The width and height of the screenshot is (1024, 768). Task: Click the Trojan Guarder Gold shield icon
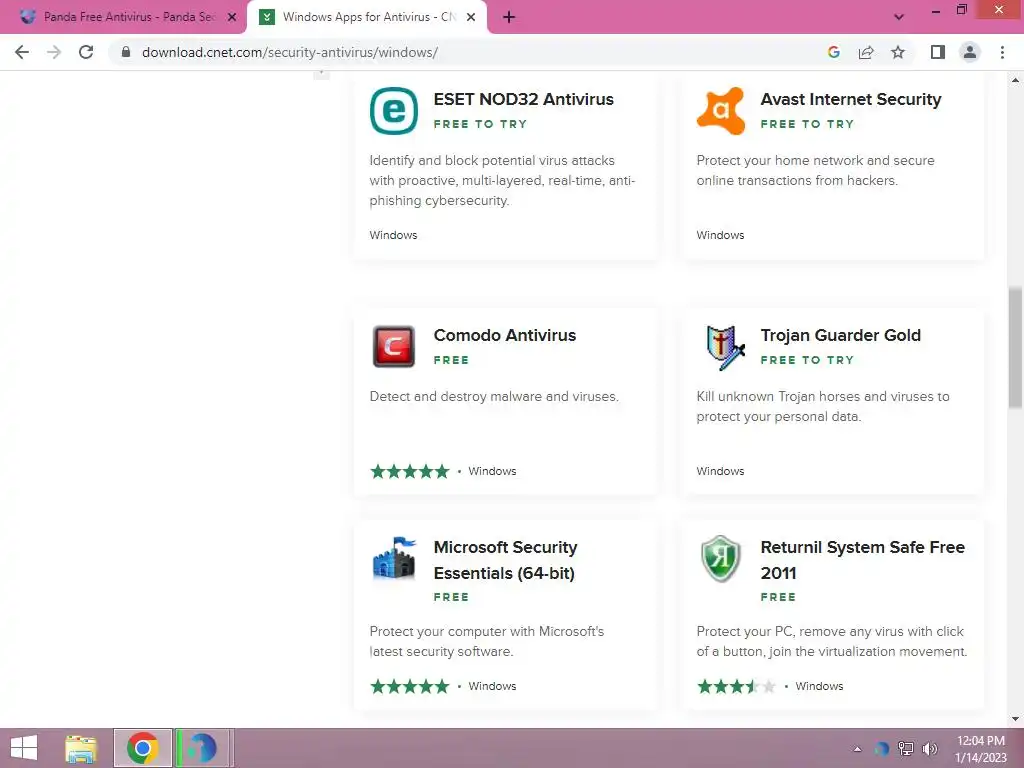click(x=724, y=347)
